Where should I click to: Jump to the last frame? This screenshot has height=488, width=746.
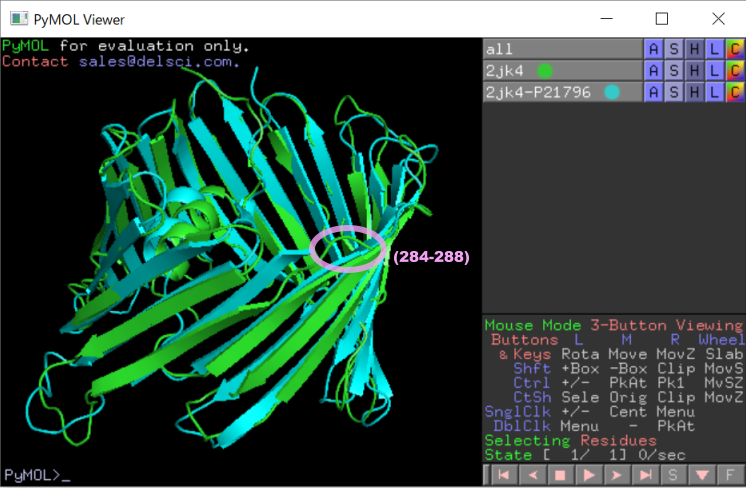[x=647, y=475]
